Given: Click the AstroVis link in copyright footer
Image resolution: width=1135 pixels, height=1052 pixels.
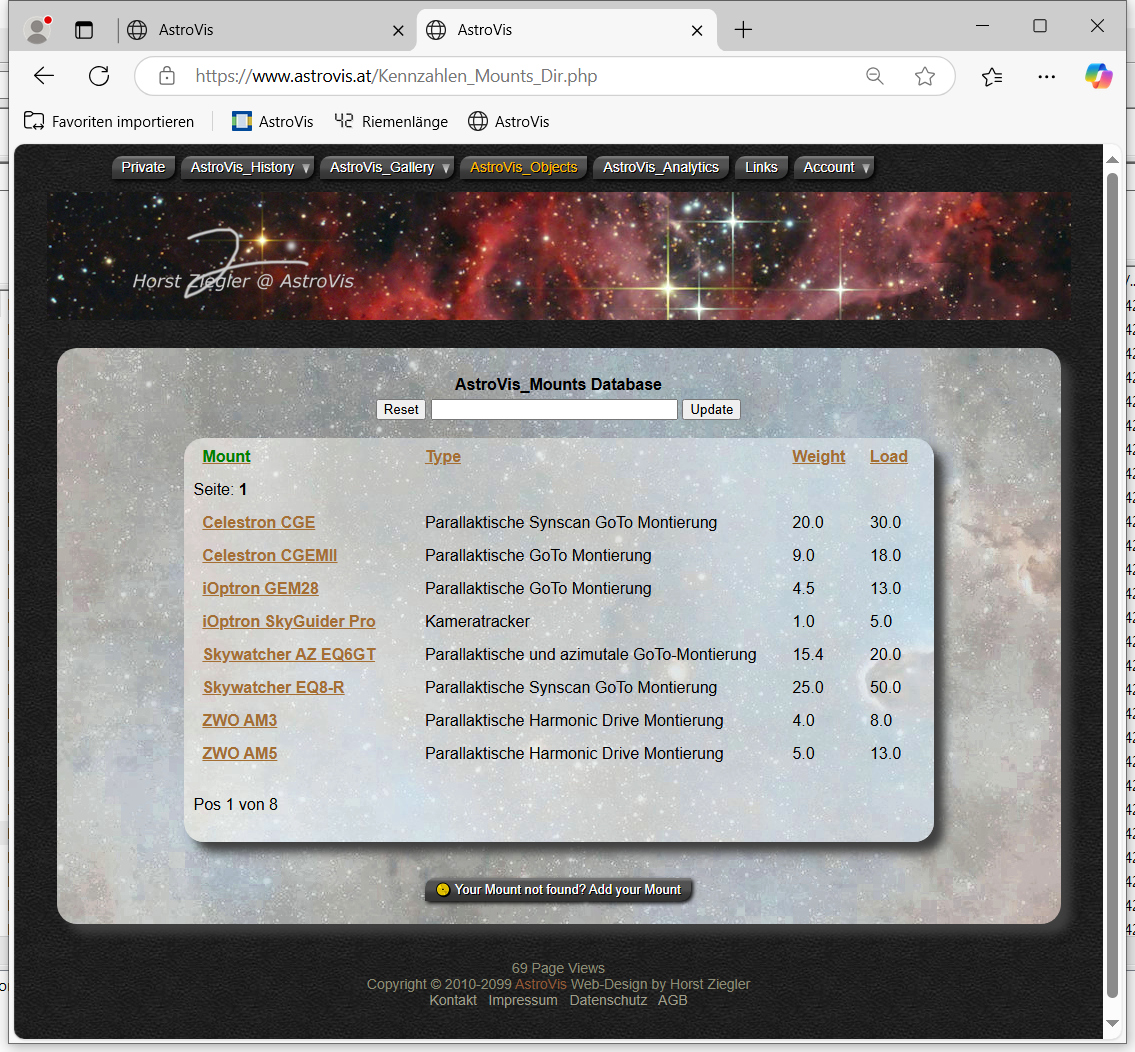Looking at the screenshot, I should (x=541, y=984).
